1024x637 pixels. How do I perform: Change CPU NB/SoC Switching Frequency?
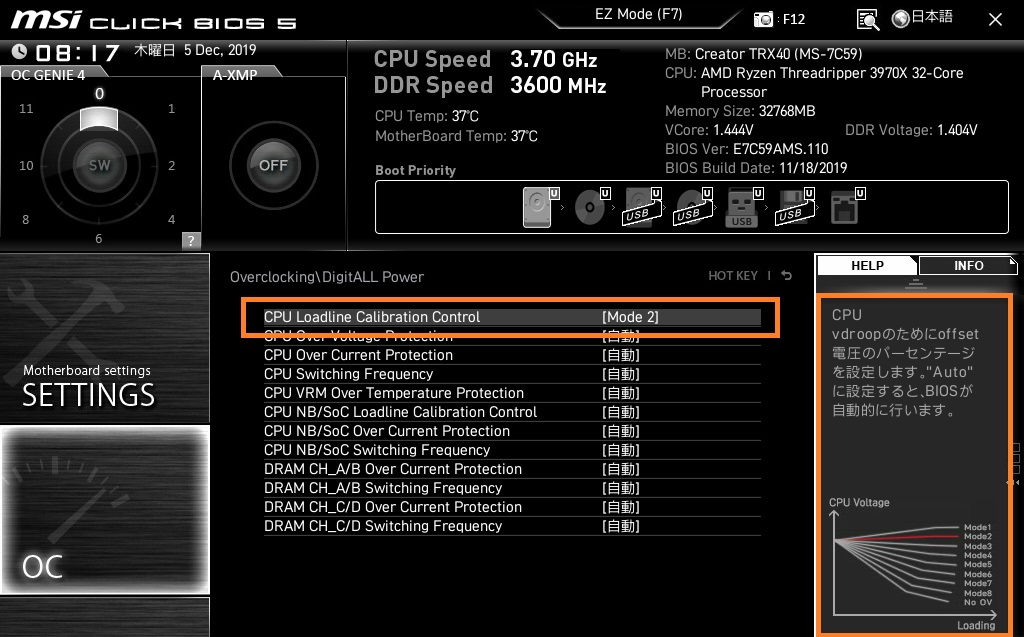512,449
